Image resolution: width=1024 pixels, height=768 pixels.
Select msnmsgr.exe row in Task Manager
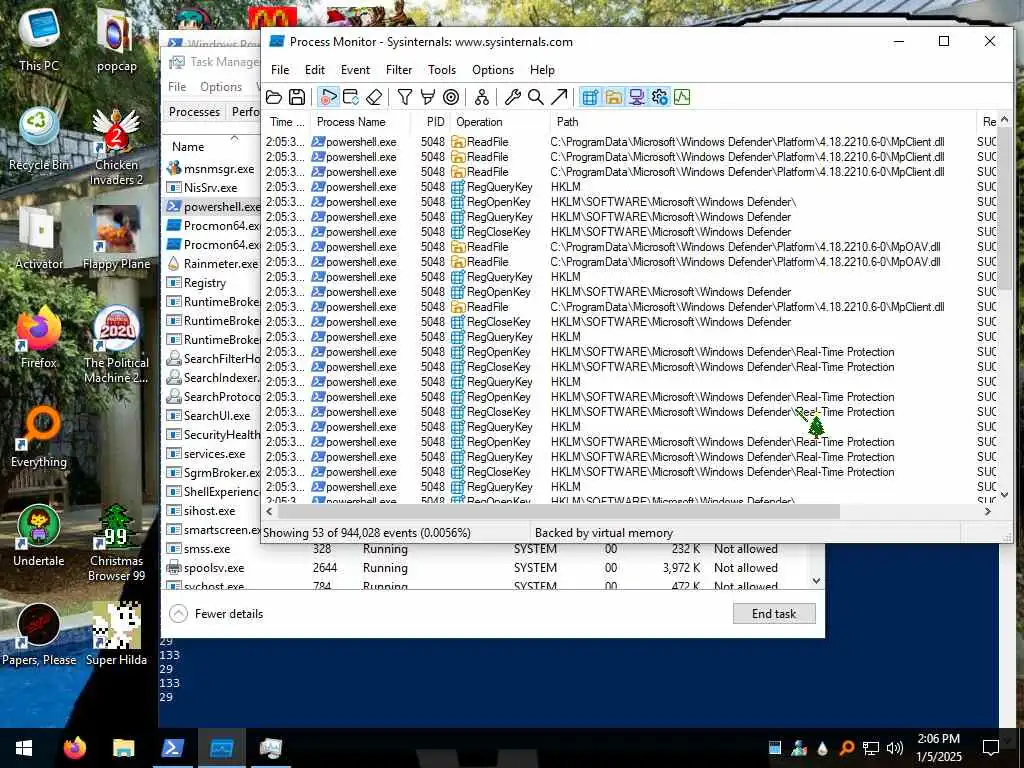pos(212,168)
